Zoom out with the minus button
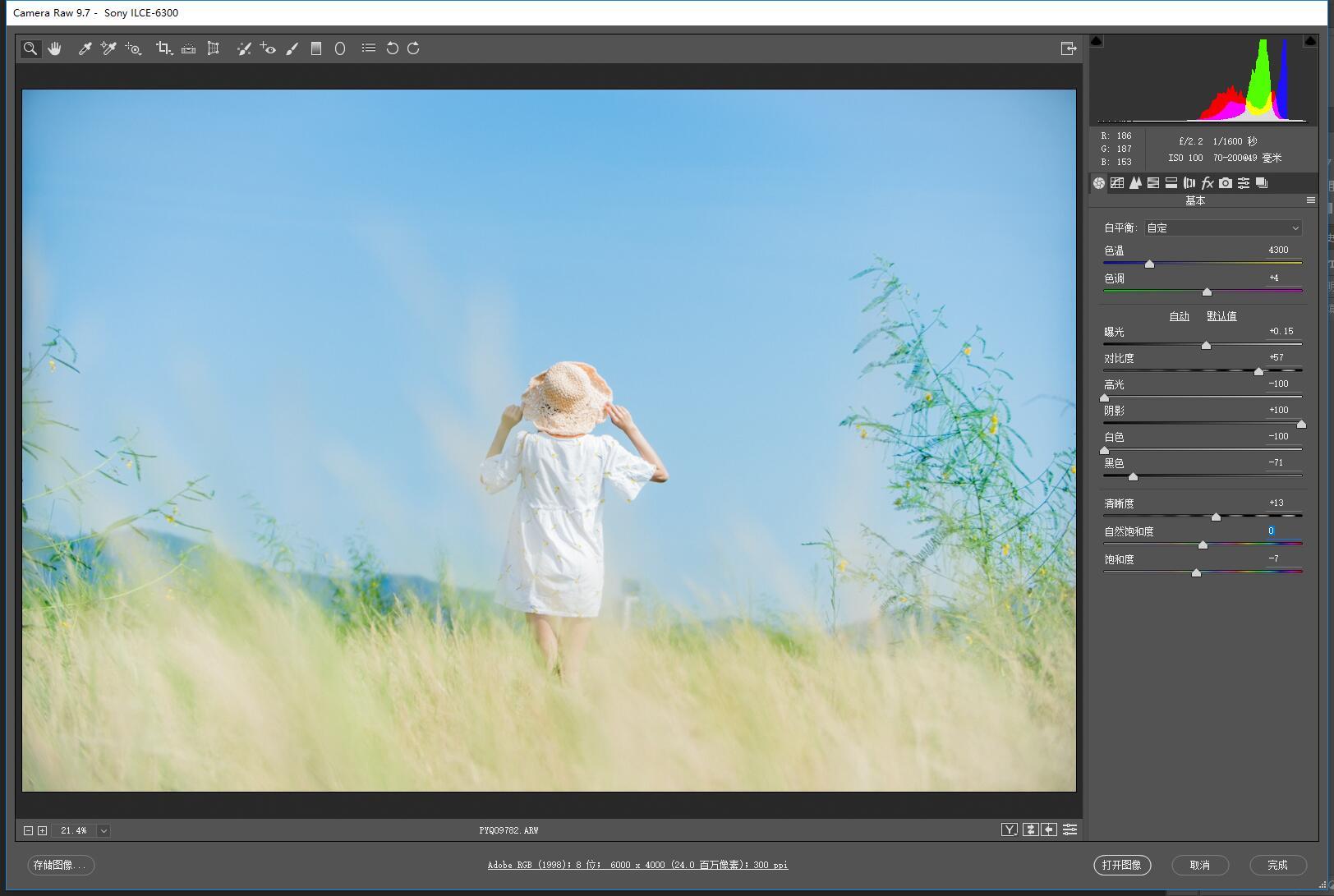 28,830
